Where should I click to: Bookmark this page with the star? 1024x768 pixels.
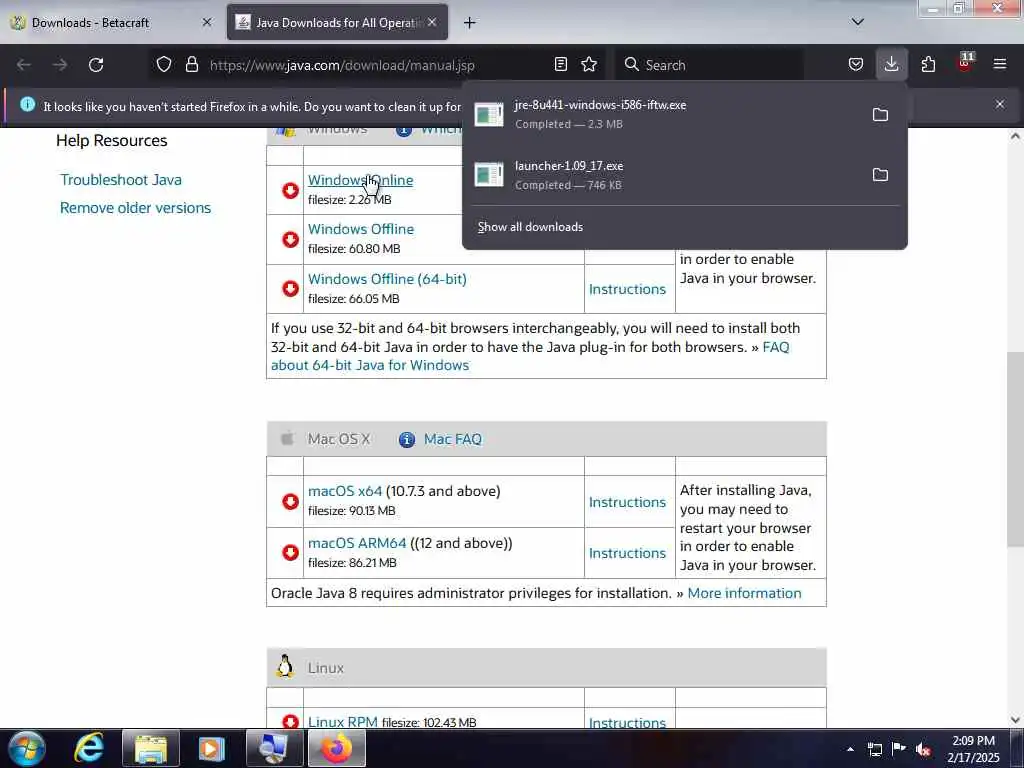(x=589, y=65)
